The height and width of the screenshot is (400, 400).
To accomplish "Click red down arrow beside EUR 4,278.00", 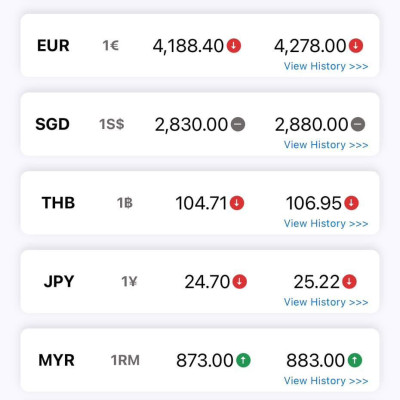I will [x=356, y=46].
